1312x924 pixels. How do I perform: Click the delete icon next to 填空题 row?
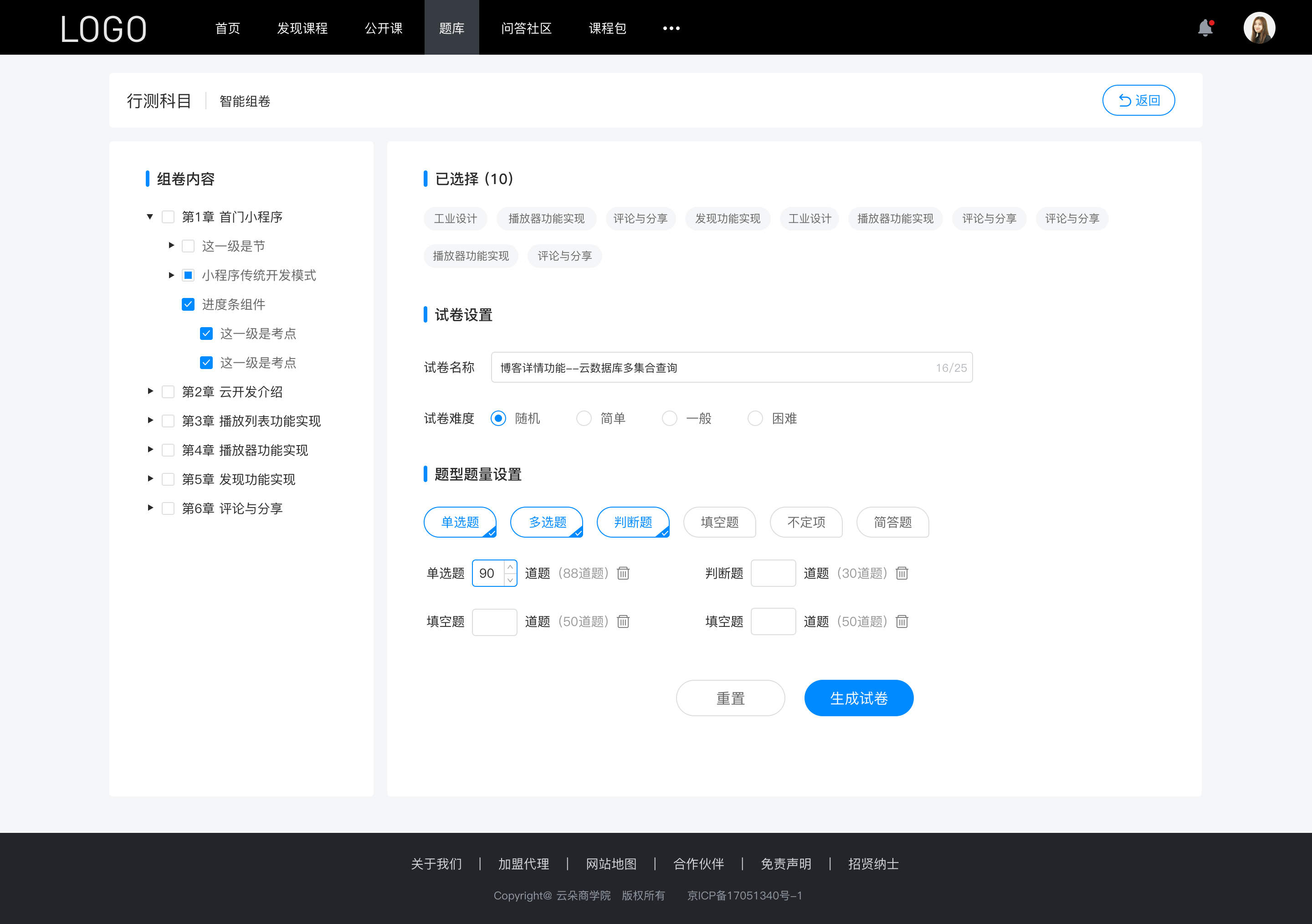click(623, 622)
